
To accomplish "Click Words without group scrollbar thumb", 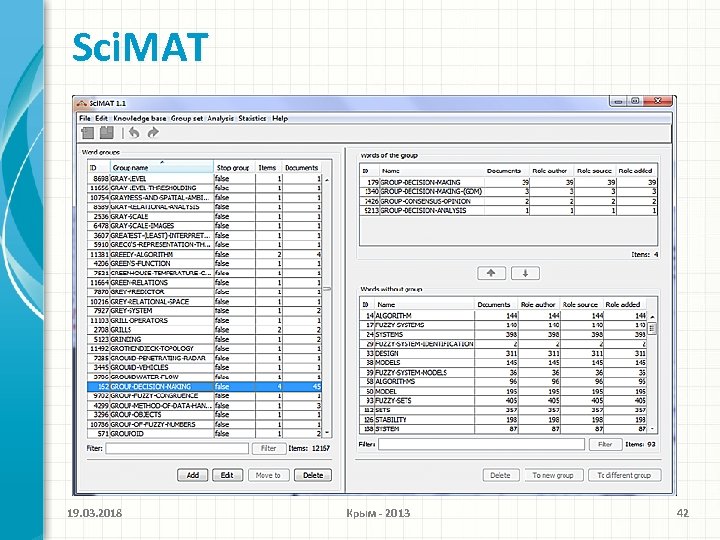I will click(652, 328).
